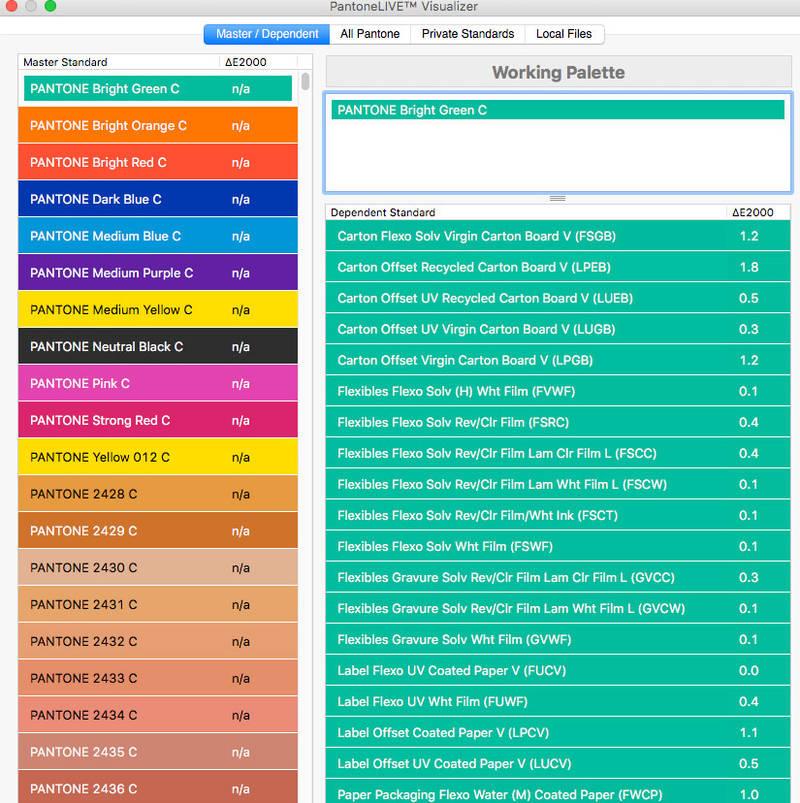This screenshot has height=803, width=800.
Task: Select the PANTONE 2431 C swatch
Action: [x=158, y=605]
